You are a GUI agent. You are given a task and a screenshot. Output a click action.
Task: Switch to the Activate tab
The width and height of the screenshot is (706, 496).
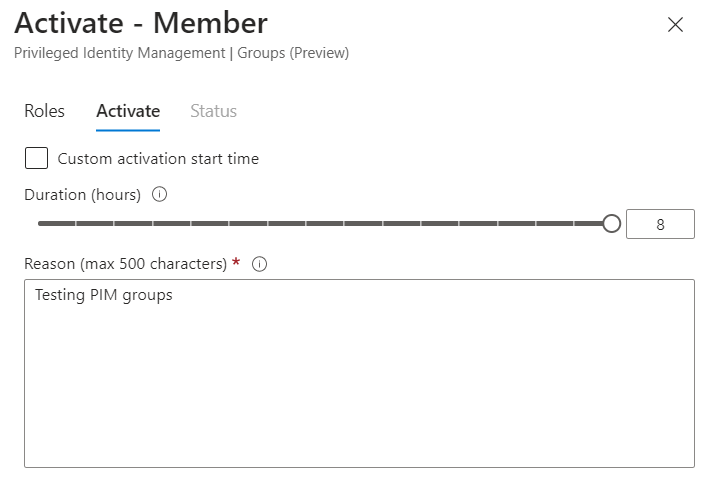(128, 111)
